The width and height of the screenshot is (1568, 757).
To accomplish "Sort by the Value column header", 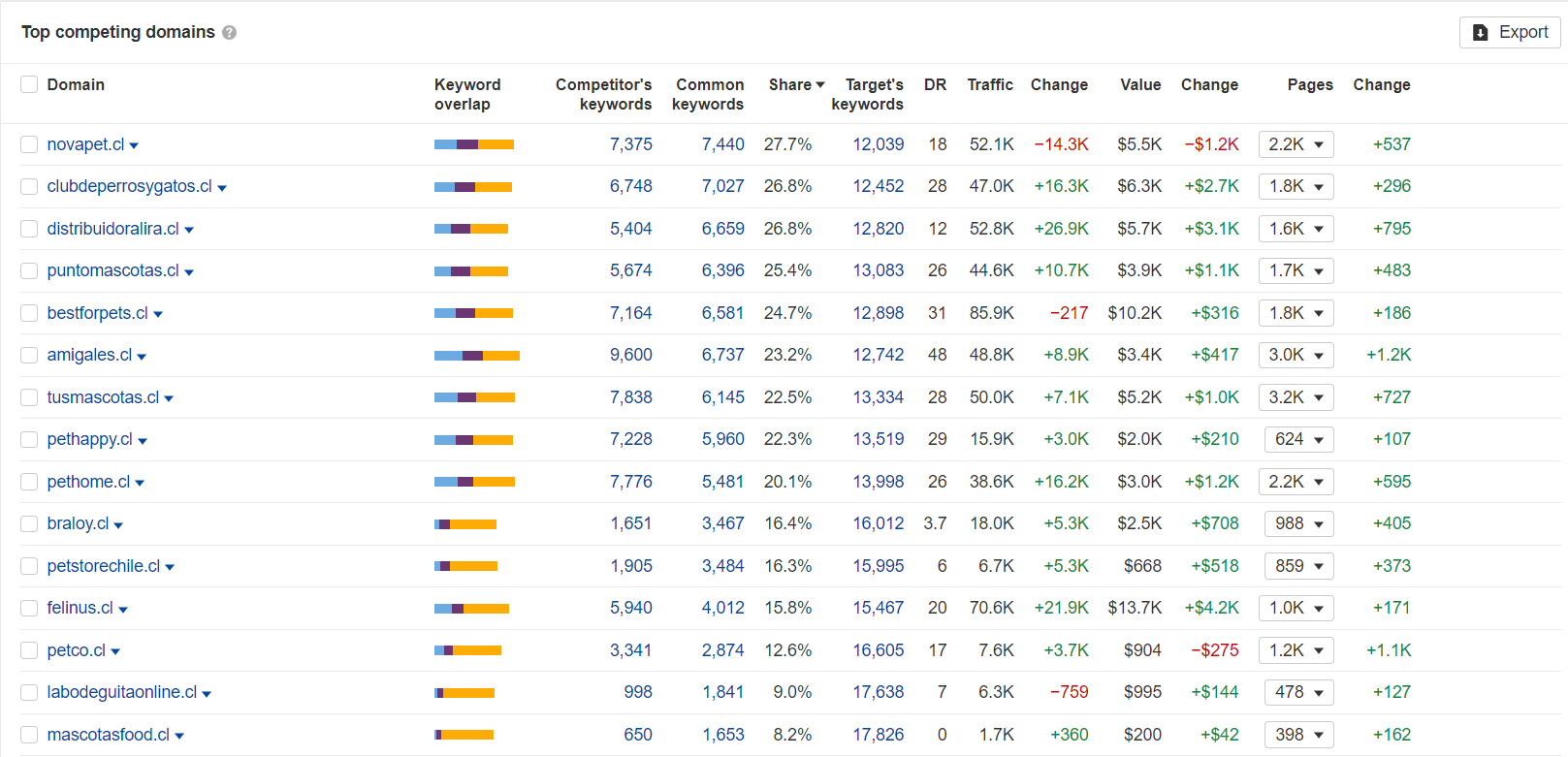I will 1140,84.
